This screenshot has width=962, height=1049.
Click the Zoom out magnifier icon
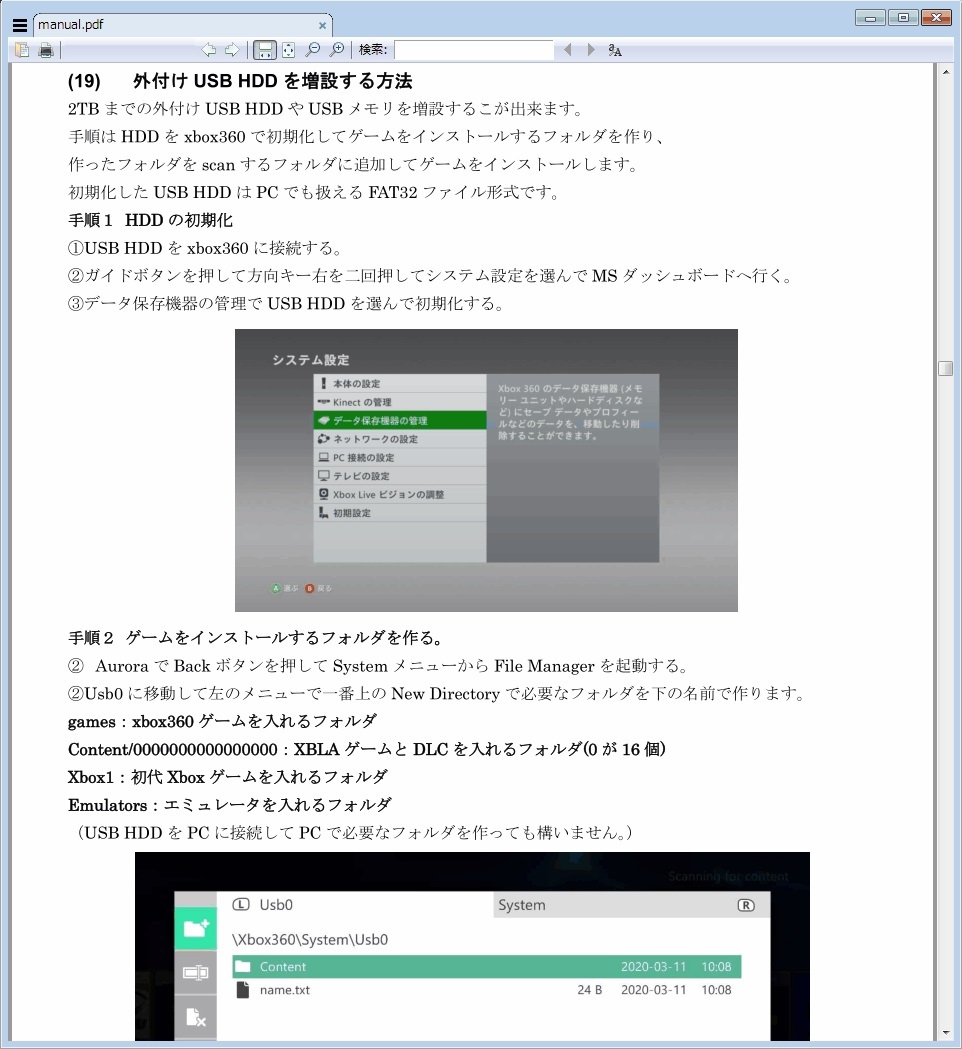coord(312,49)
